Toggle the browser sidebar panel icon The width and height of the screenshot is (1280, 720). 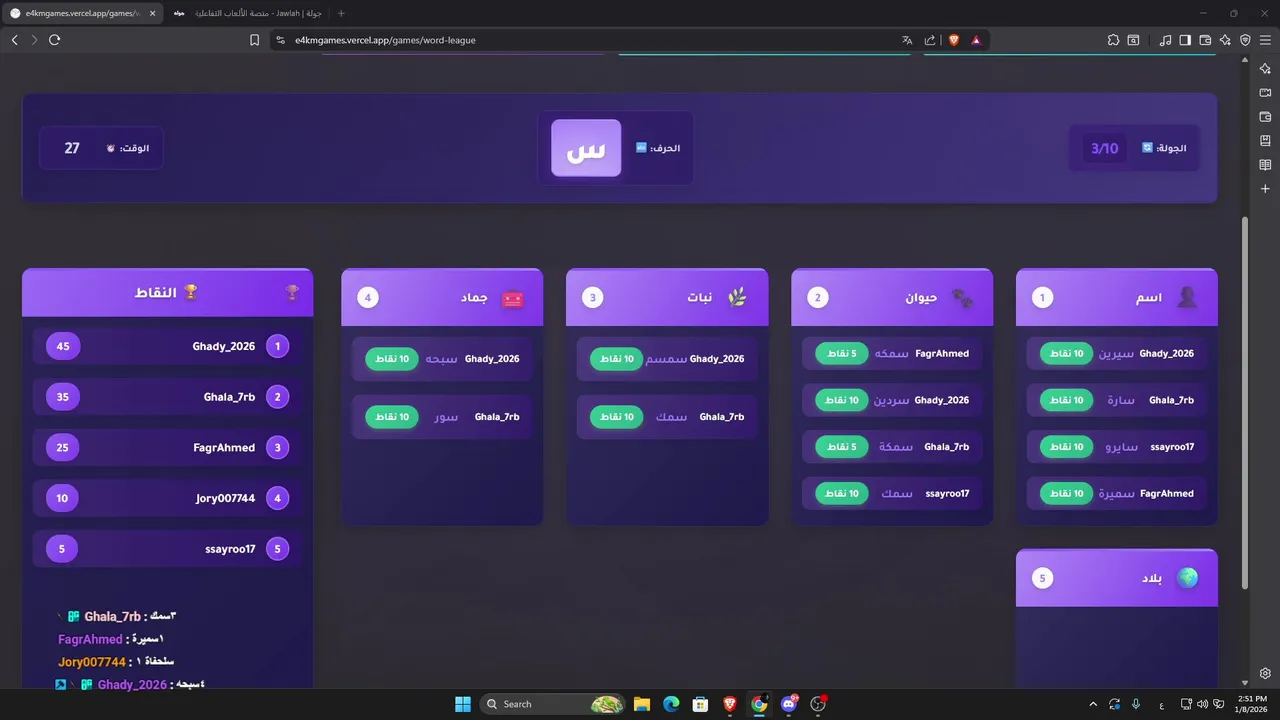1185,40
